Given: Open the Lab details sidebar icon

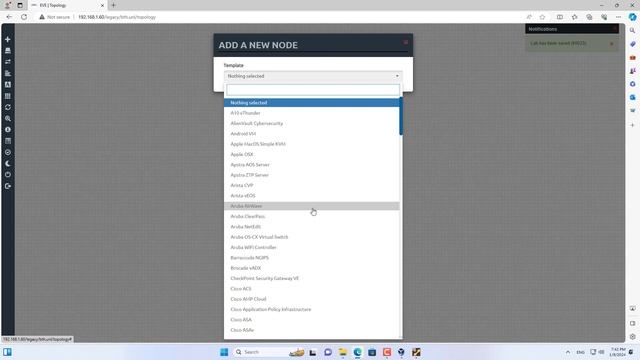Looking at the screenshot, I should pos(8,141).
